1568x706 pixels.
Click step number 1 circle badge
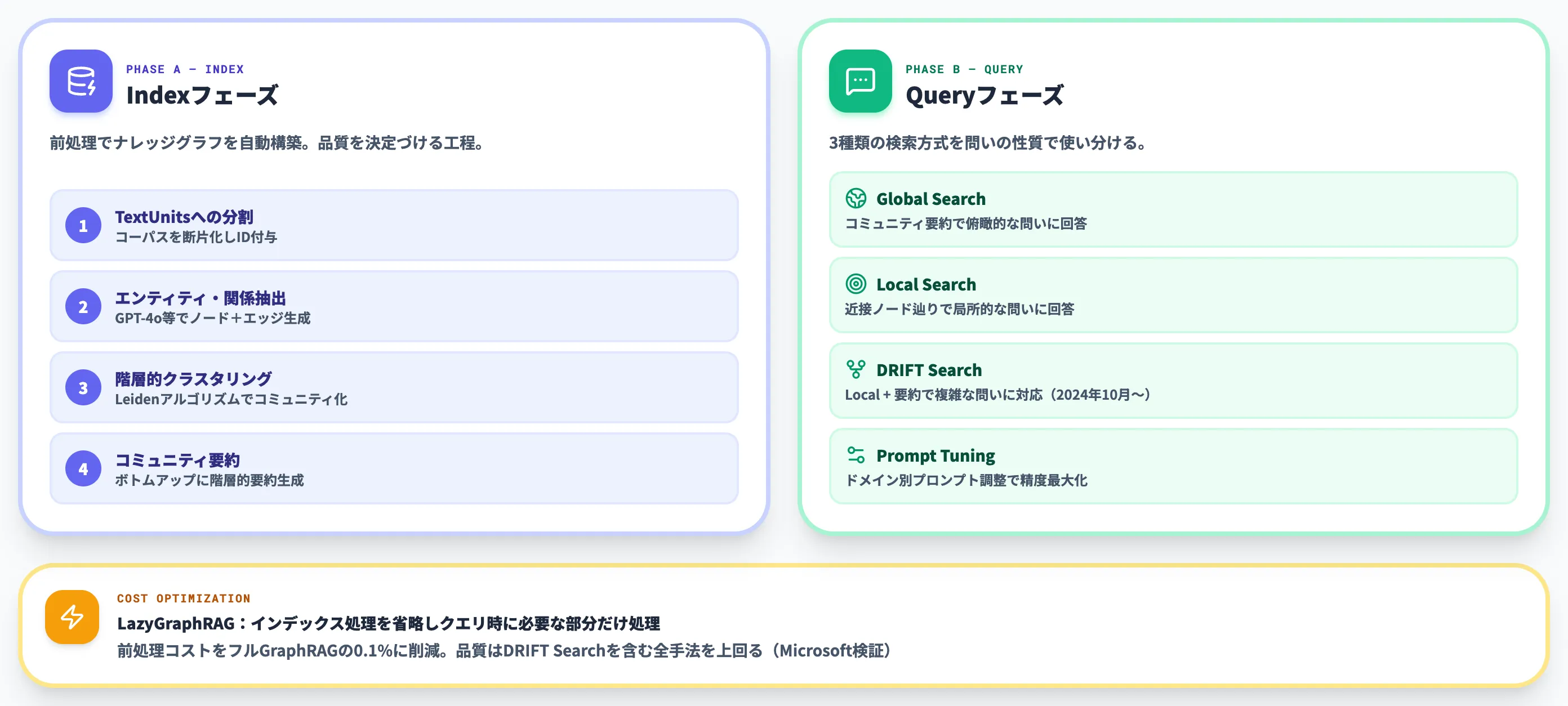coord(83,226)
